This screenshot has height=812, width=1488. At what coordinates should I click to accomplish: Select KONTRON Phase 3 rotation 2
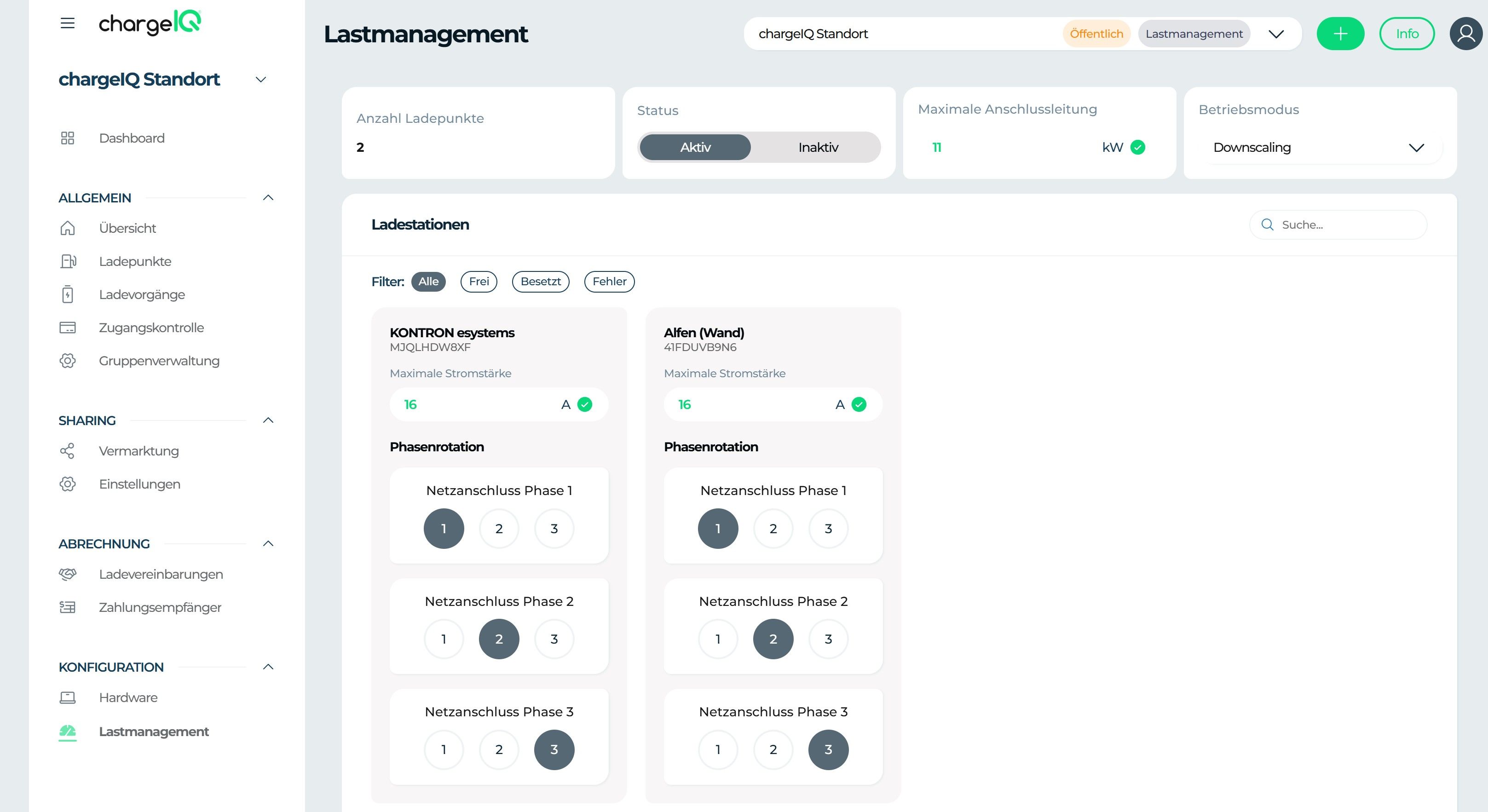pos(499,749)
